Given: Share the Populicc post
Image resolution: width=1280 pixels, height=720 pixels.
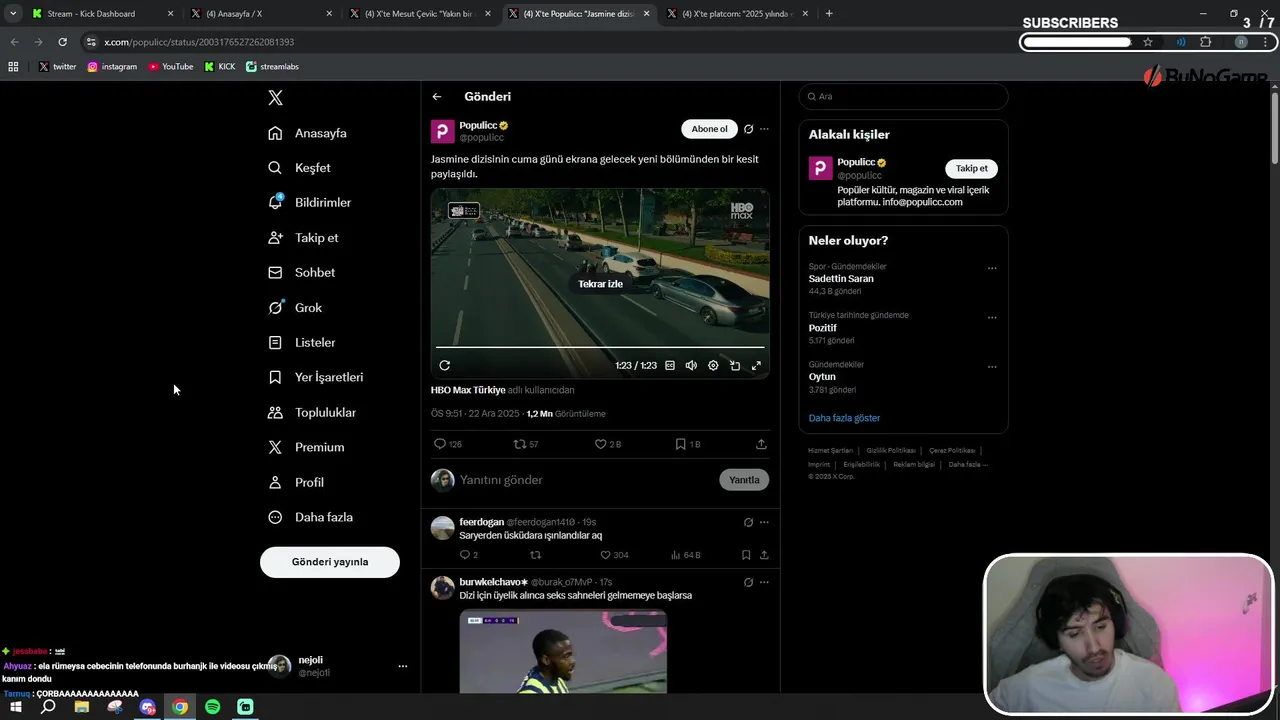Looking at the screenshot, I should tap(761, 444).
